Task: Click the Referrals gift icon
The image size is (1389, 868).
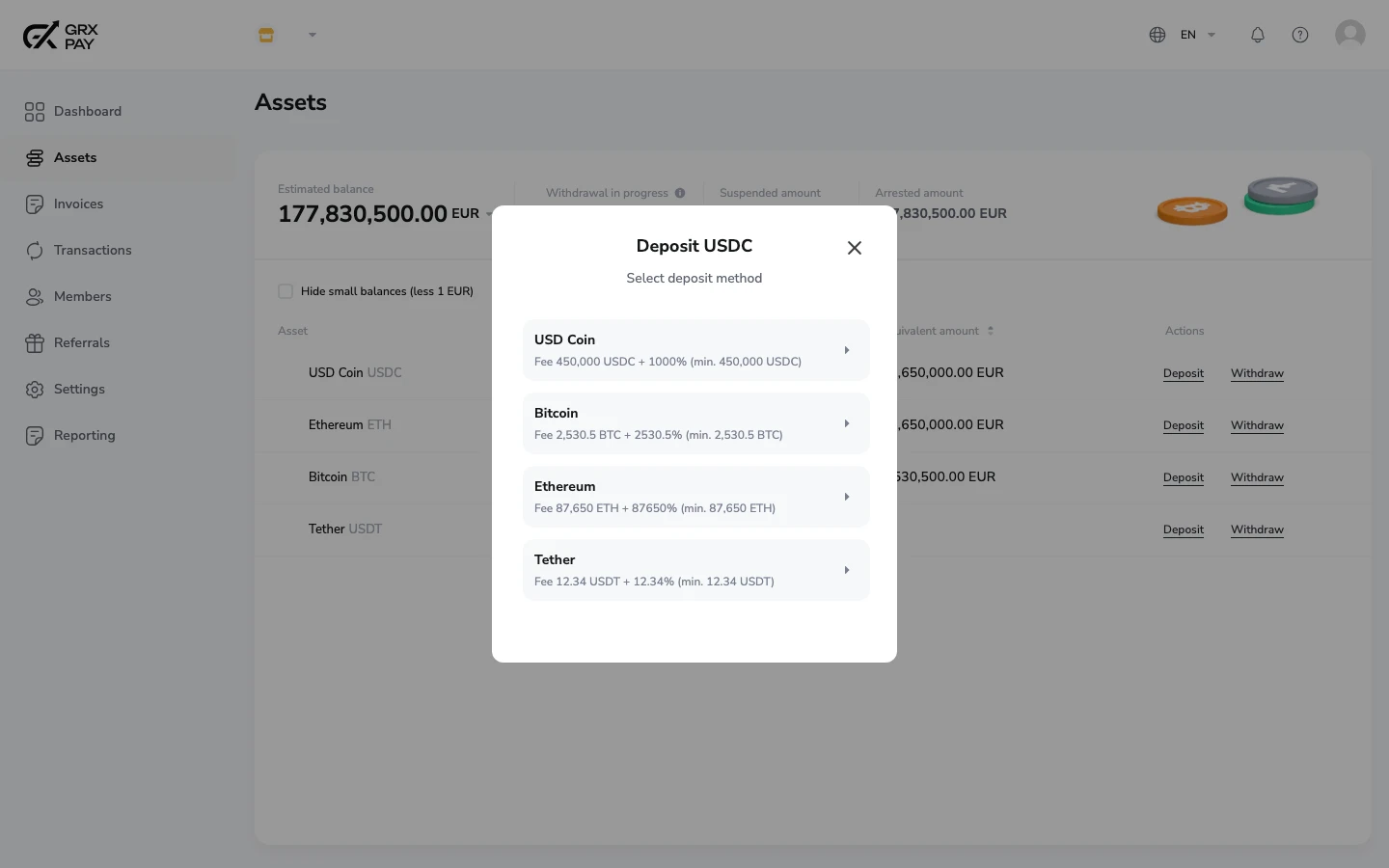Action: [35, 343]
